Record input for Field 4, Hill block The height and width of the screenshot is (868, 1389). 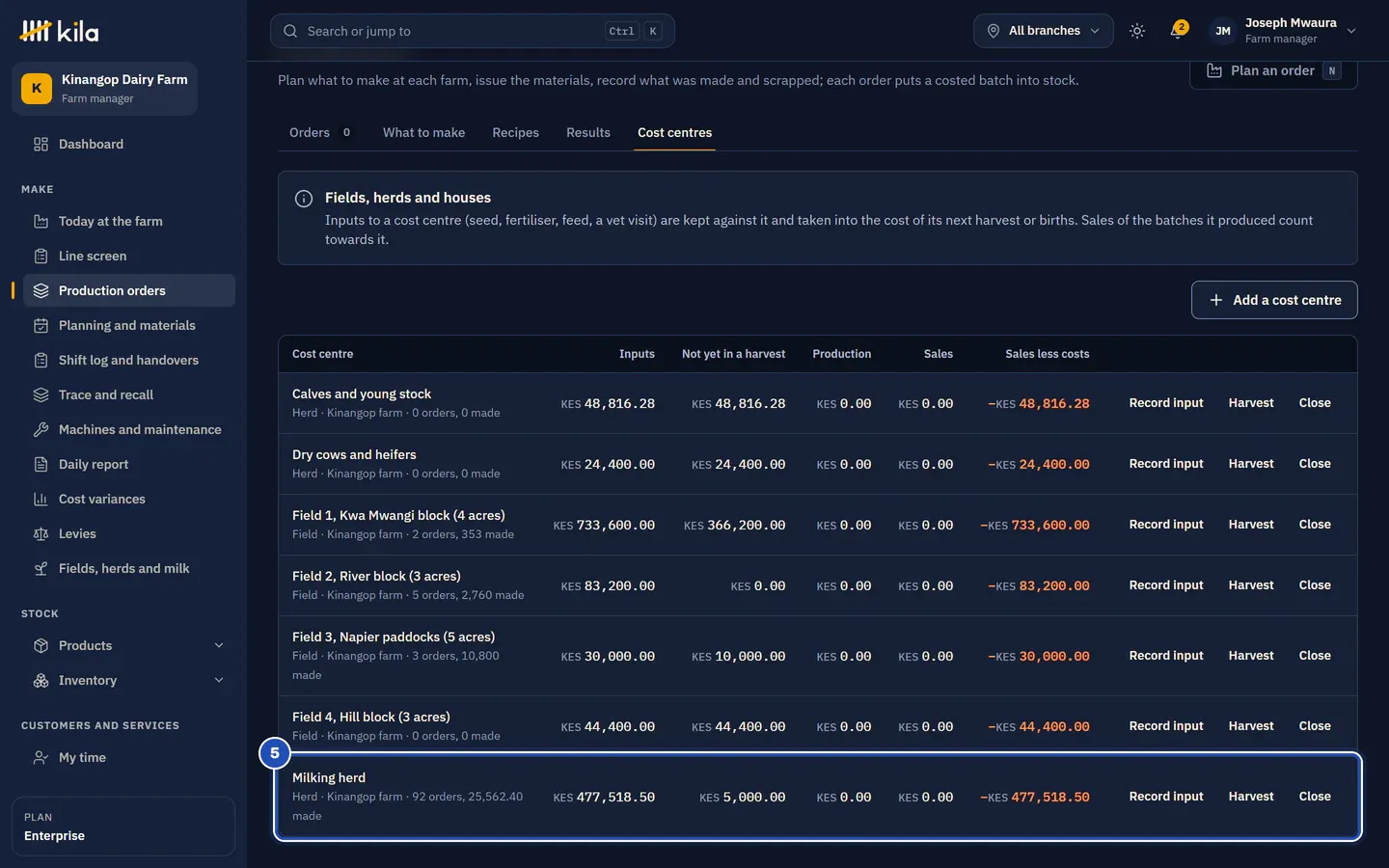point(1166,726)
